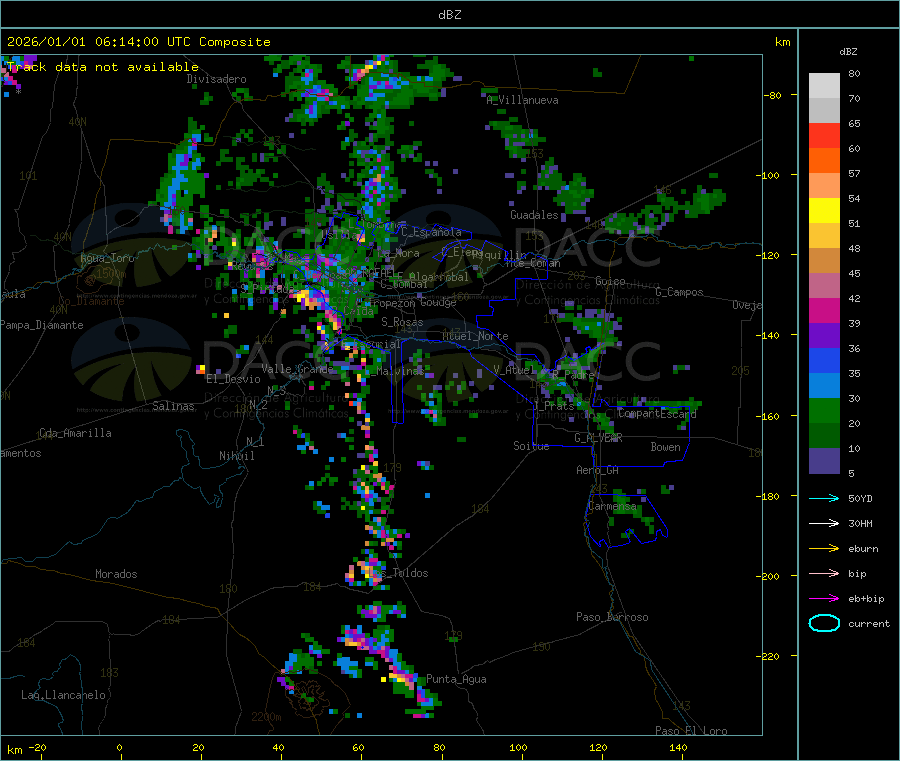Click the '-180' tick on vertical km axis

point(770,496)
